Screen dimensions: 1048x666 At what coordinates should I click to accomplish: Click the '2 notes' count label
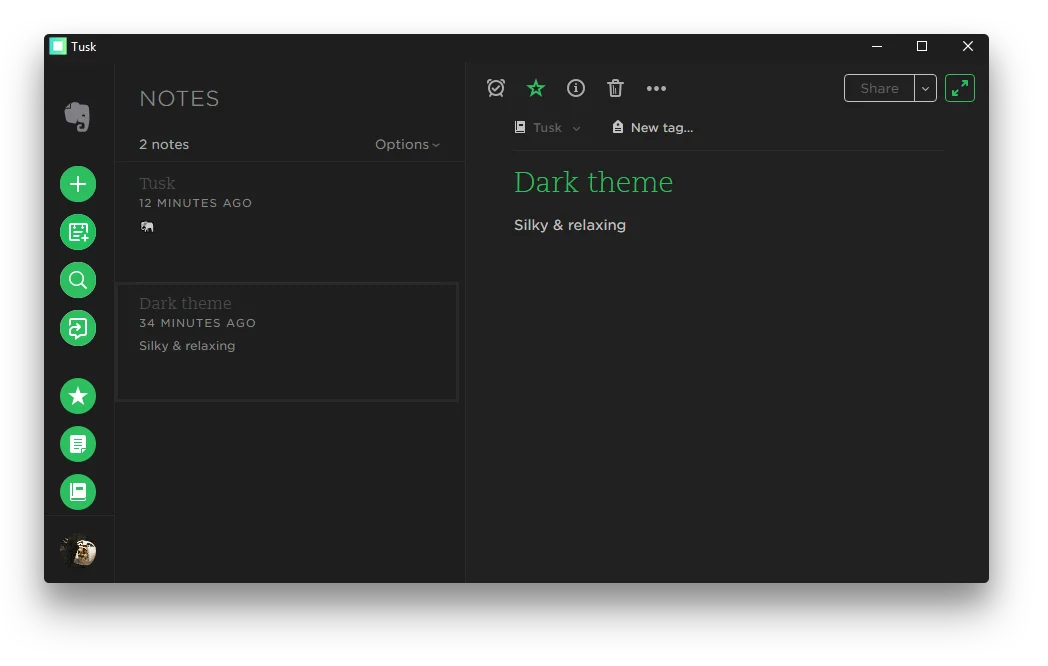coord(164,144)
